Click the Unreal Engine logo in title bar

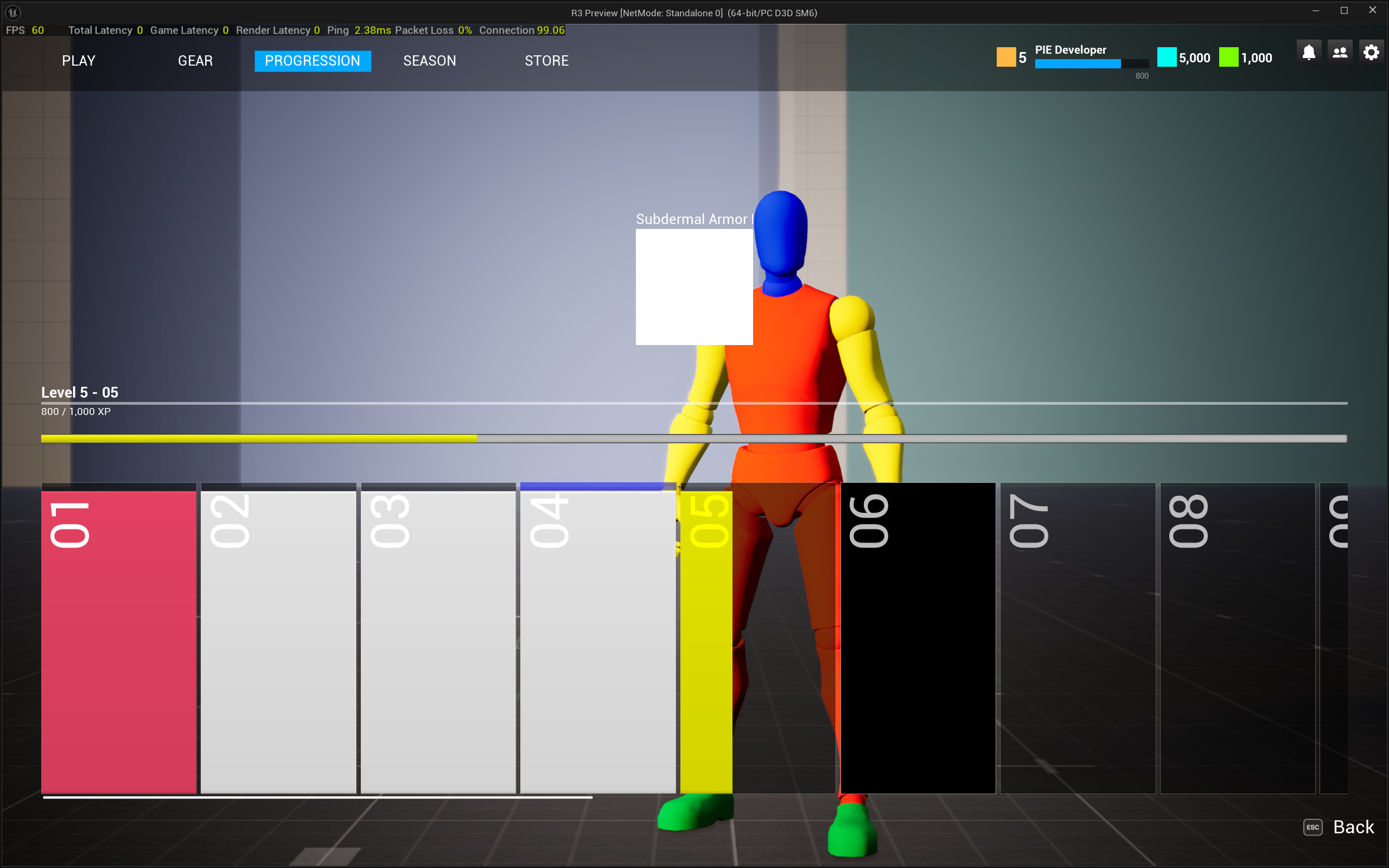pyautogui.click(x=12, y=12)
